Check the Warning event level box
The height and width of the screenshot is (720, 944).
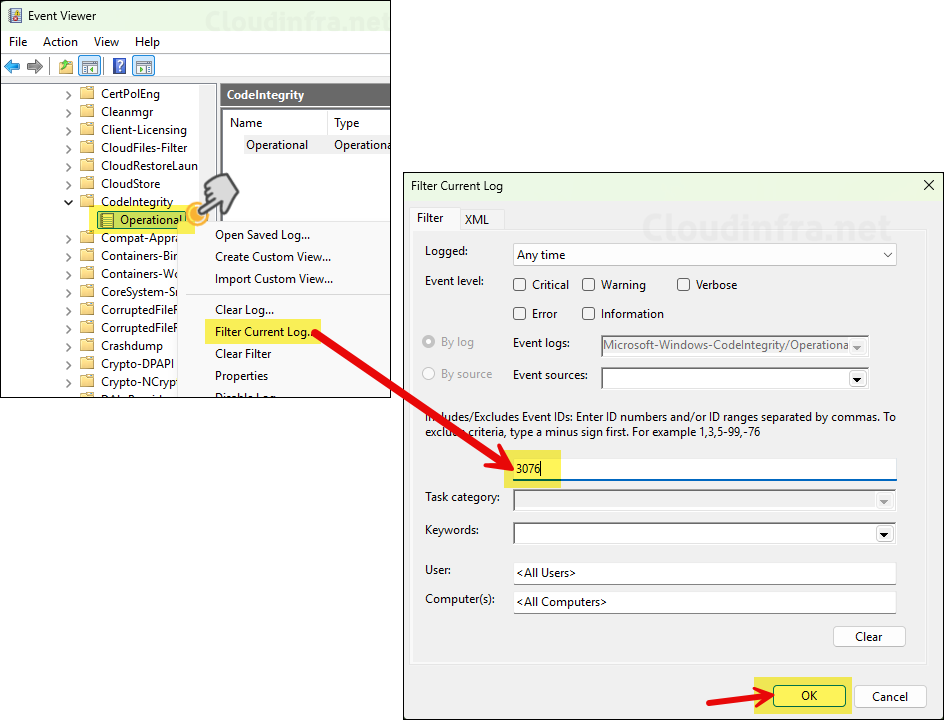click(x=589, y=285)
